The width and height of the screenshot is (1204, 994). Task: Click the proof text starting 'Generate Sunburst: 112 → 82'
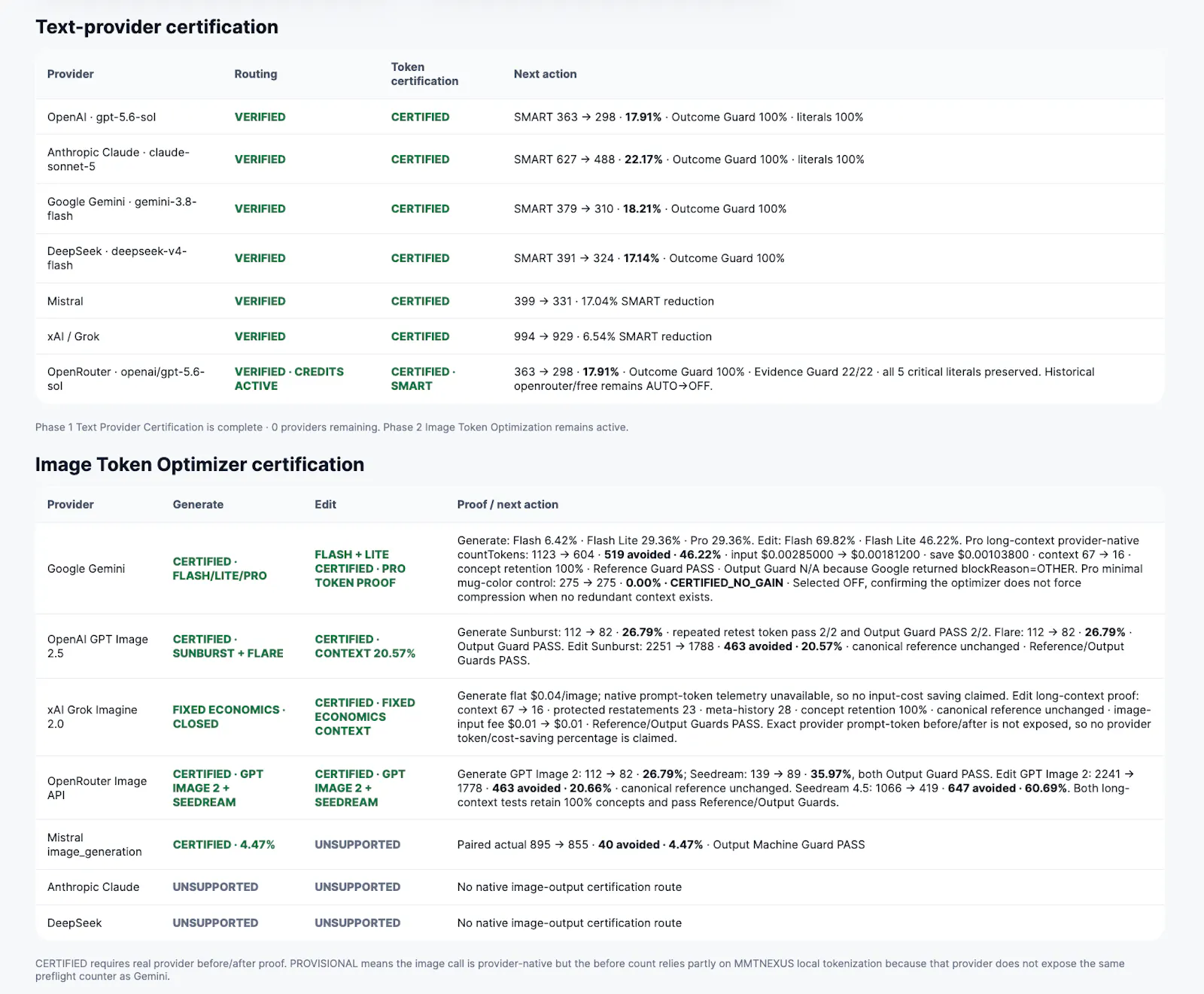coord(795,646)
